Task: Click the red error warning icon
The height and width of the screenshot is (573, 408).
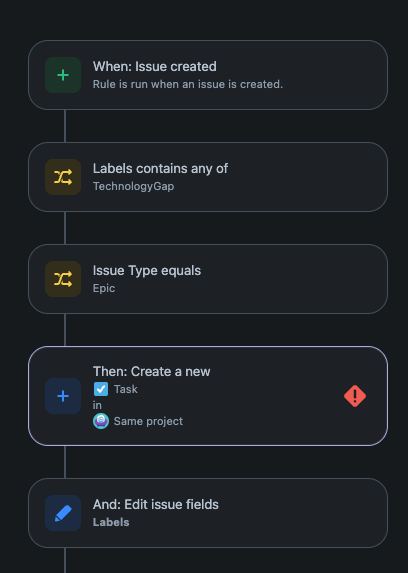Action: coord(355,396)
